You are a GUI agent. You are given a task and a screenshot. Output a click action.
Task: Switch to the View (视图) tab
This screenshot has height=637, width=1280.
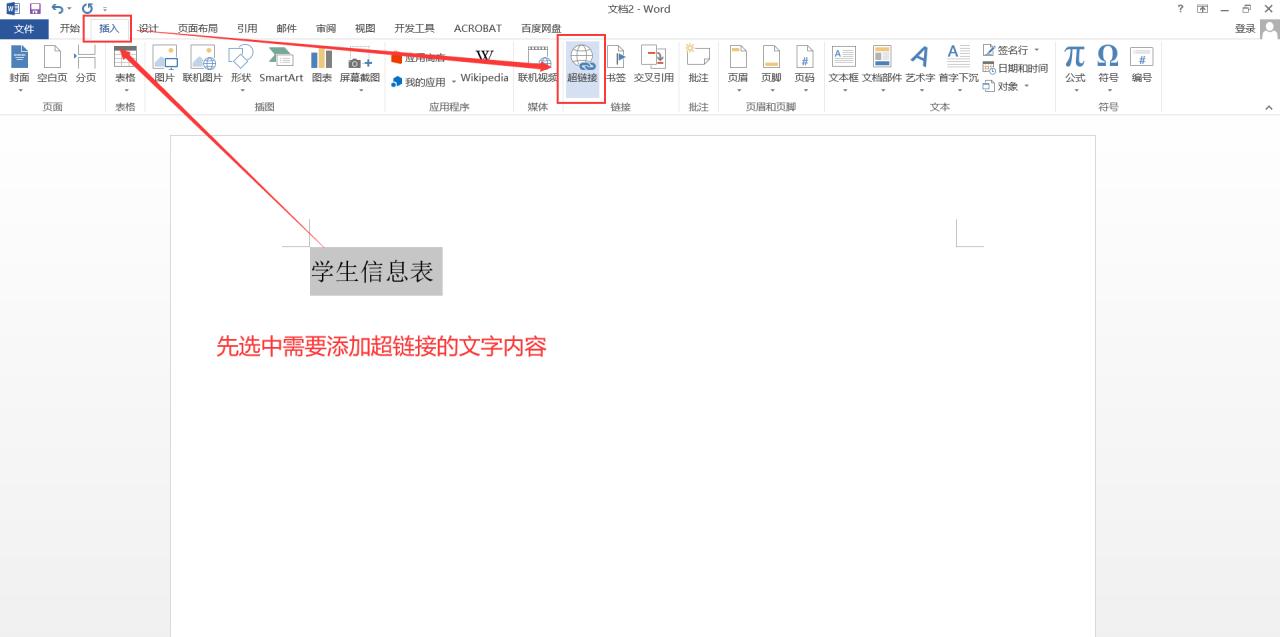coord(365,29)
